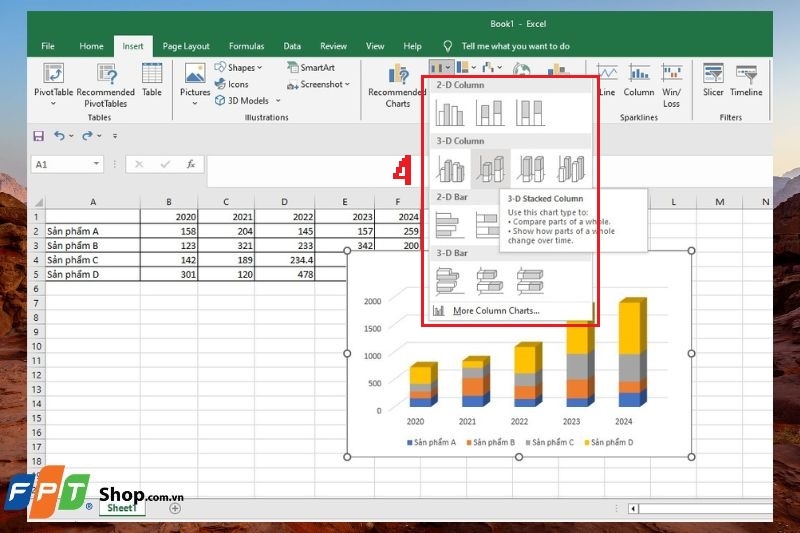Image resolution: width=800 pixels, height=533 pixels.
Task: Choose 3-D Clustered Column chart
Action: click(451, 168)
